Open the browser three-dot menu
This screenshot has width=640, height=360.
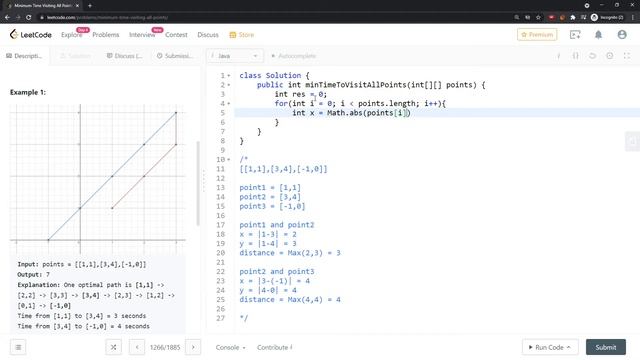(633, 18)
